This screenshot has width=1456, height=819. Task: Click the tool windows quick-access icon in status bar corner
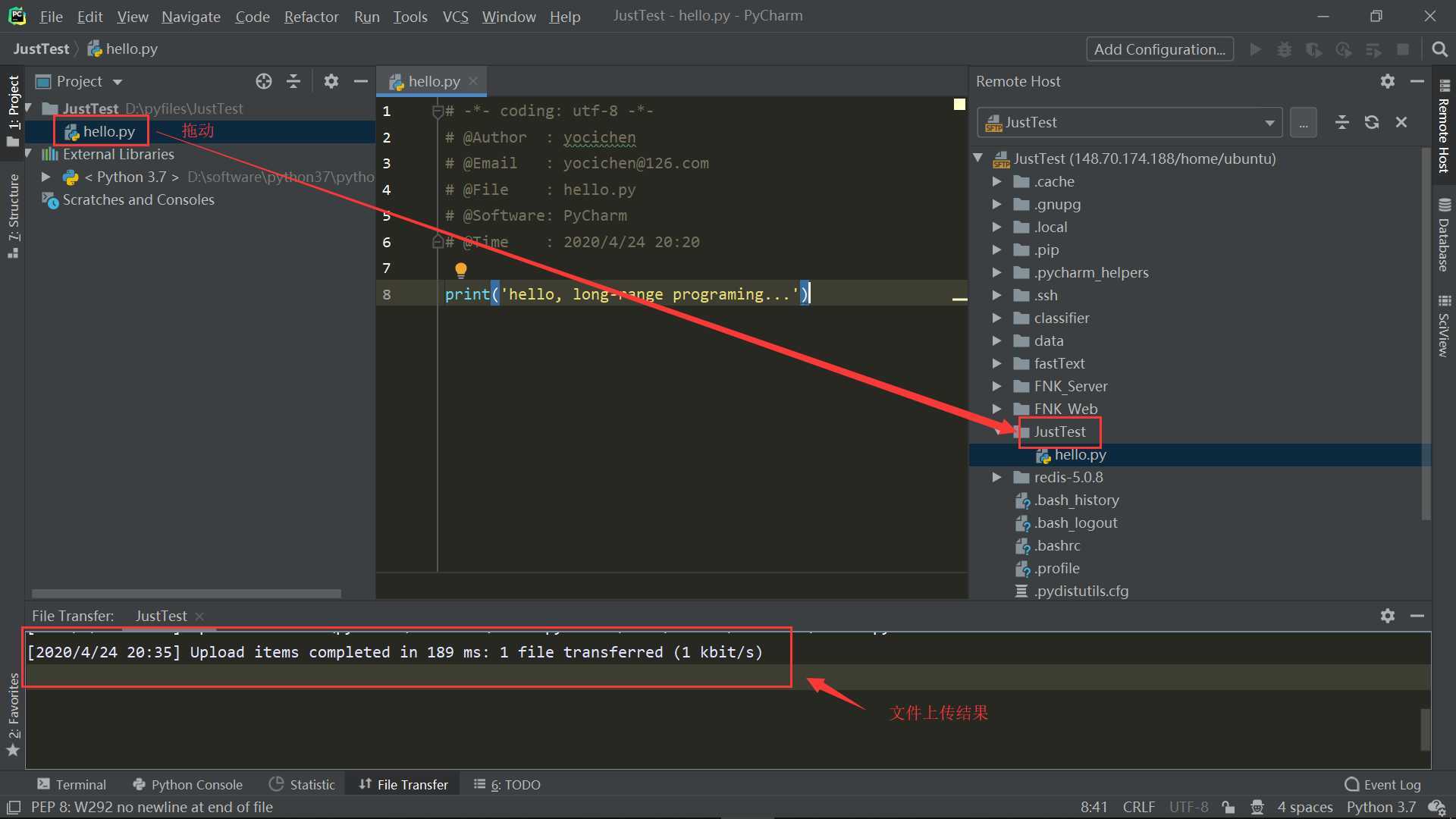[14, 808]
